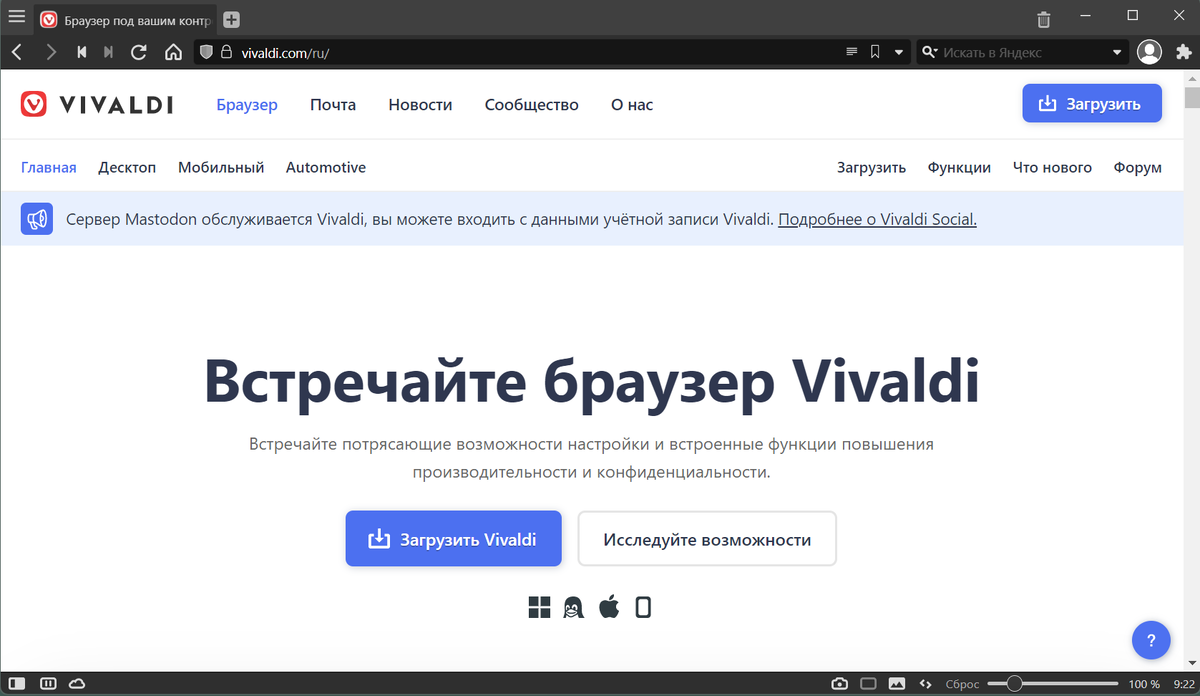1200x696 pixels.
Task: Open the tracker blocker shield icon
Action: [x=207, y=52]
